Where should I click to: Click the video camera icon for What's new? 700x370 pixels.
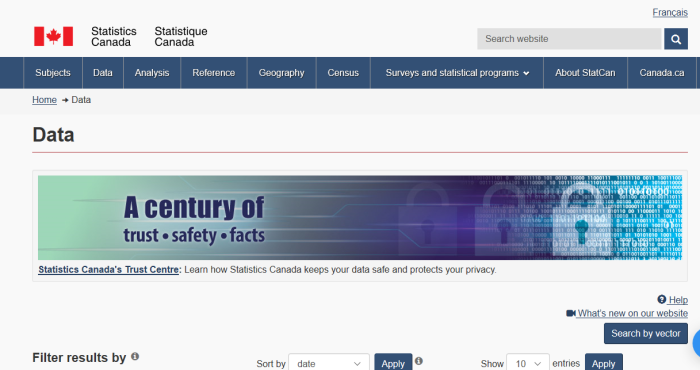pyautogui.click(x=571, y=313)
